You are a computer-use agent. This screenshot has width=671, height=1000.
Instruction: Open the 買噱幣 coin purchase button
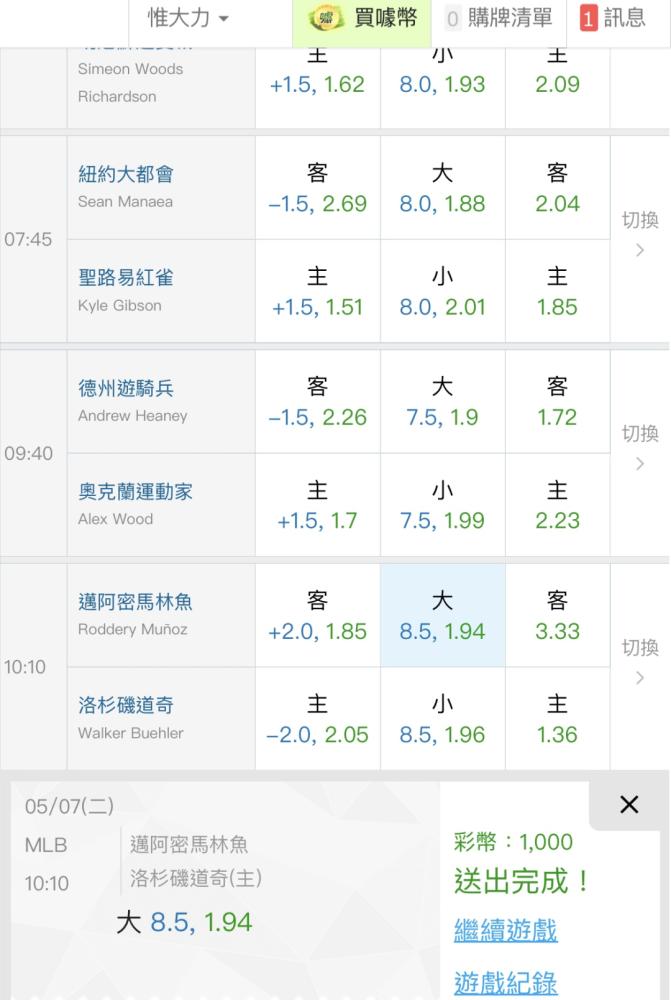362,19
